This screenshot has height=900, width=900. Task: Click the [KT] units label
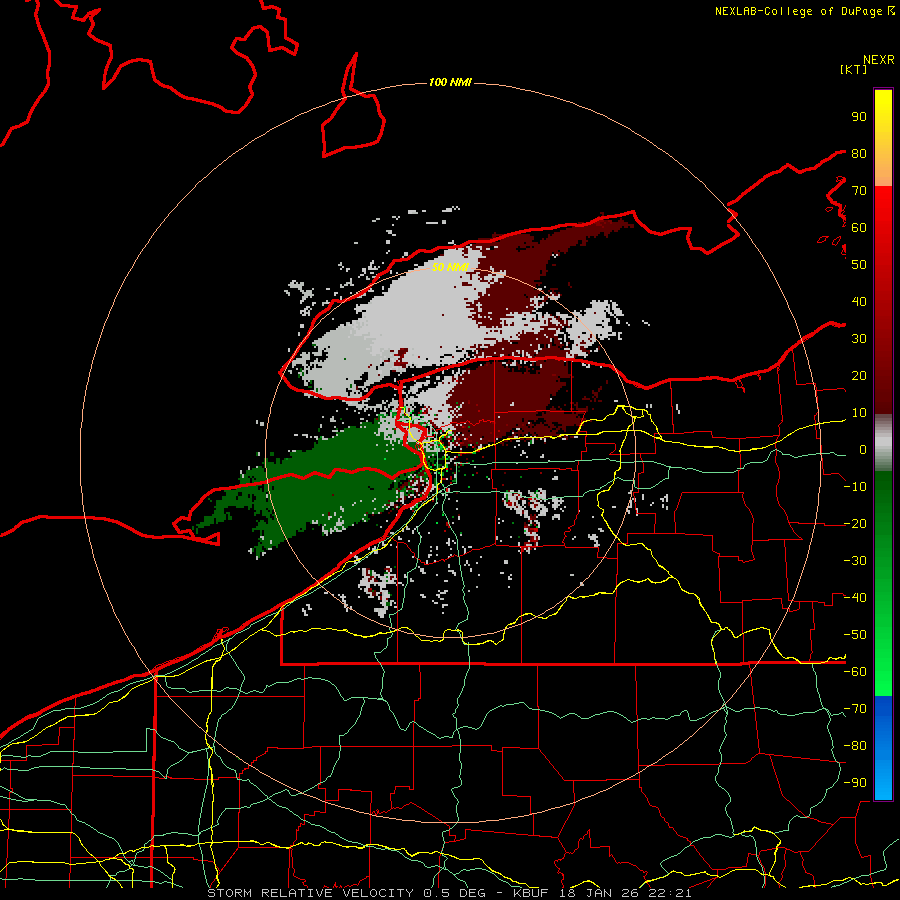[854, 69]
